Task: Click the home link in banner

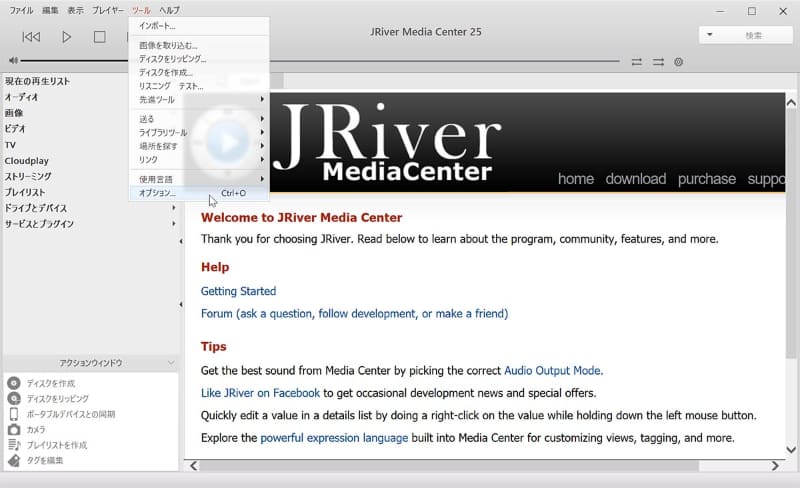Action: (576, 179)
